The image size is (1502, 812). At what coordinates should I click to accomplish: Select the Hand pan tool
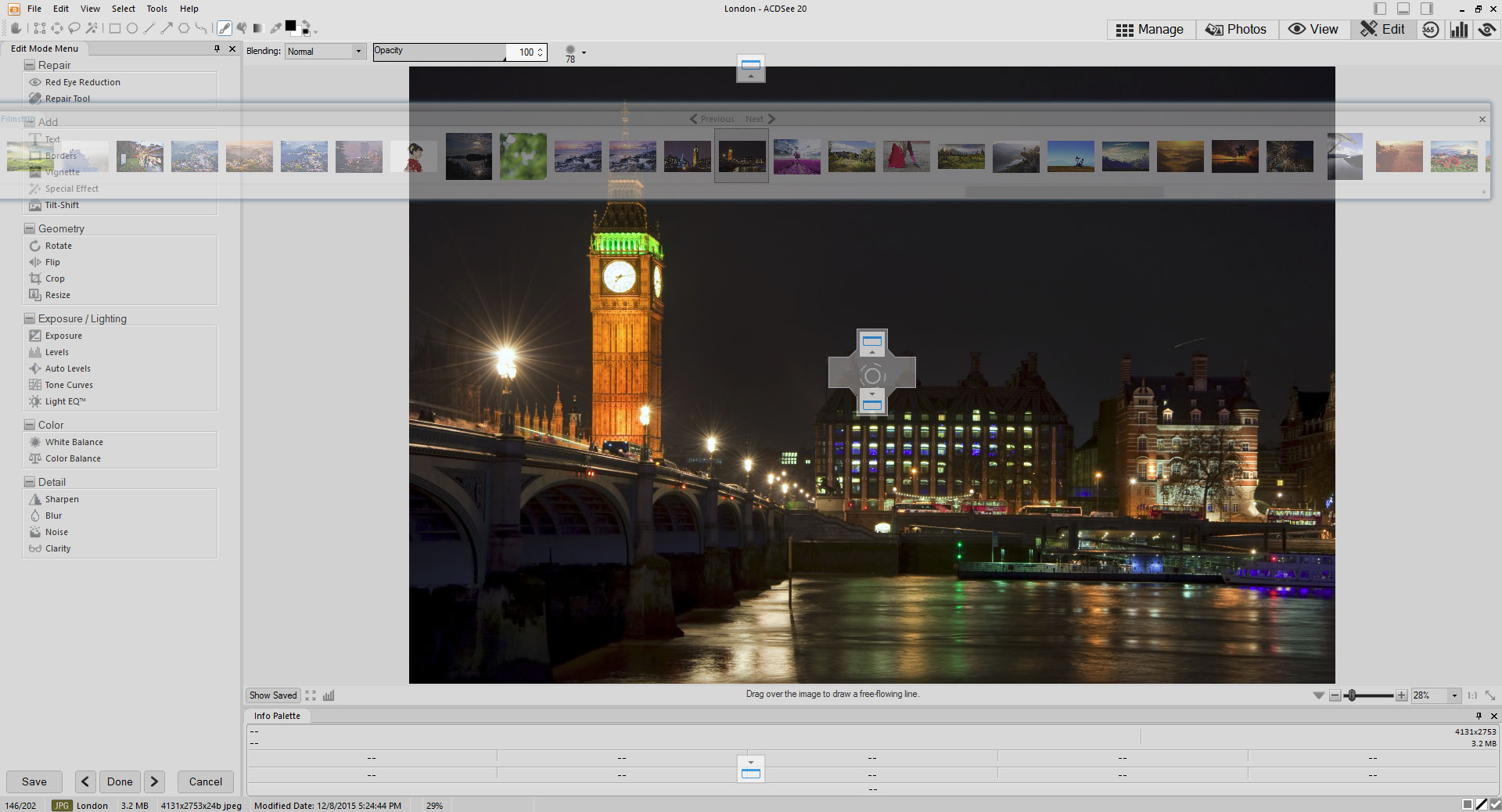[x=15, y=28]
